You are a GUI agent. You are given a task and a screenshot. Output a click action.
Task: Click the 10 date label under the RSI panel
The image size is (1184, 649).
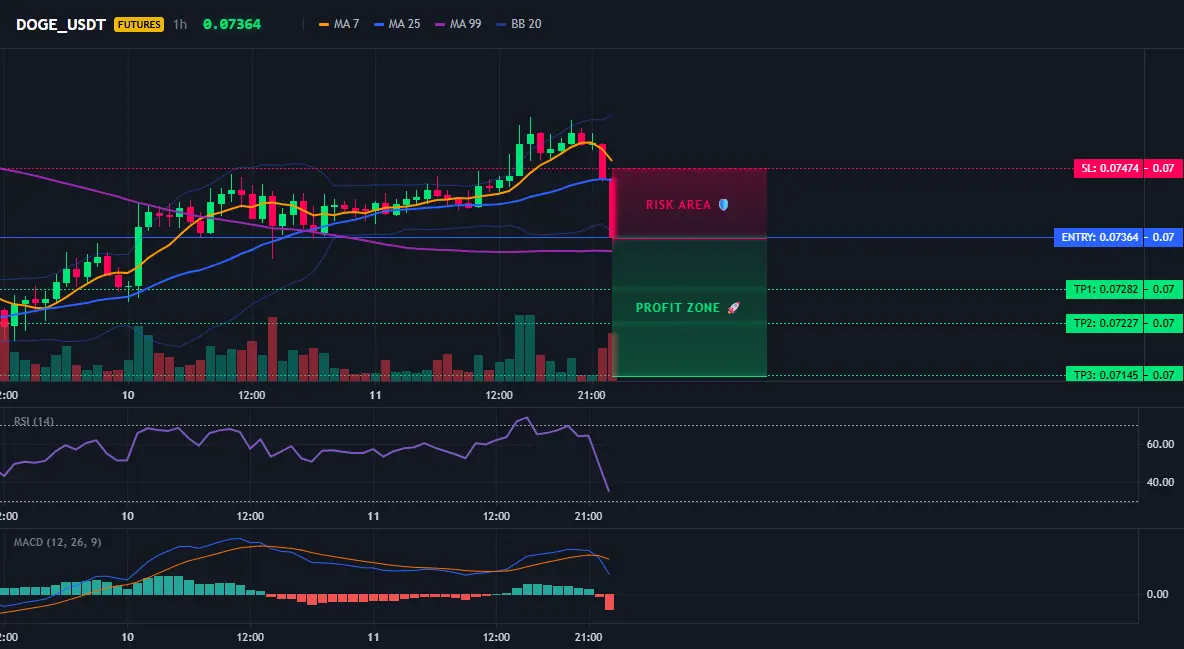click(128, 516)
